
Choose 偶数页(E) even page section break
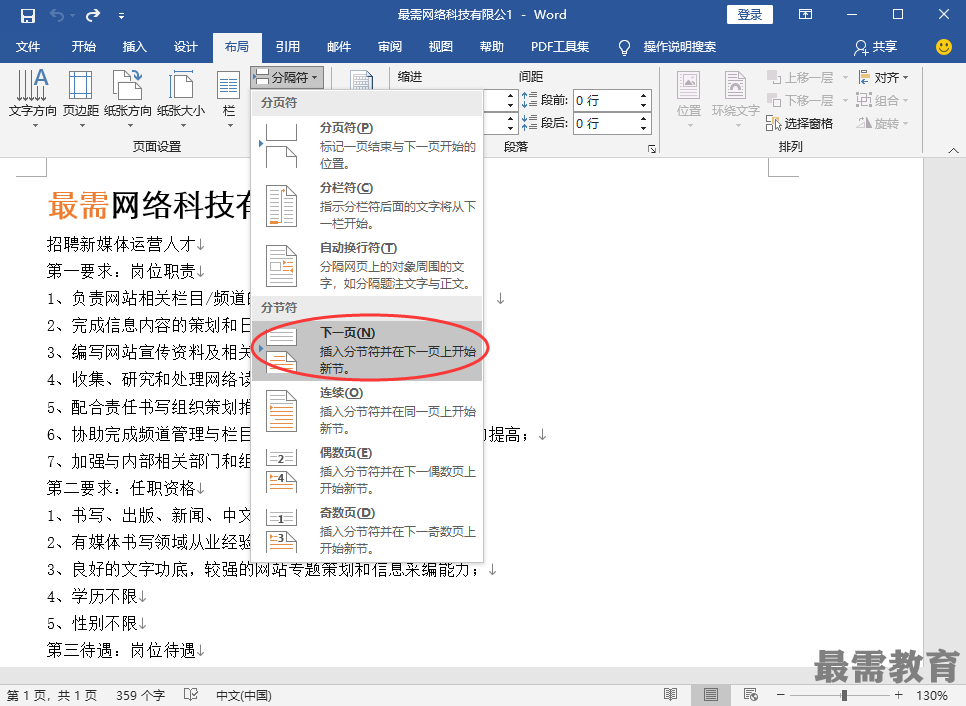[367, 471]
